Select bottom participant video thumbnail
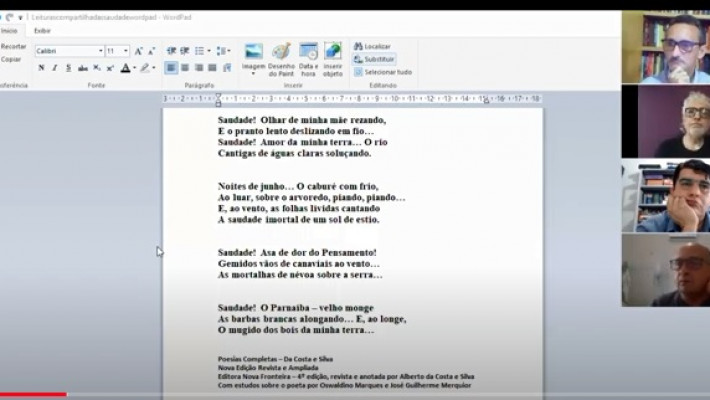 coord(666,270)
